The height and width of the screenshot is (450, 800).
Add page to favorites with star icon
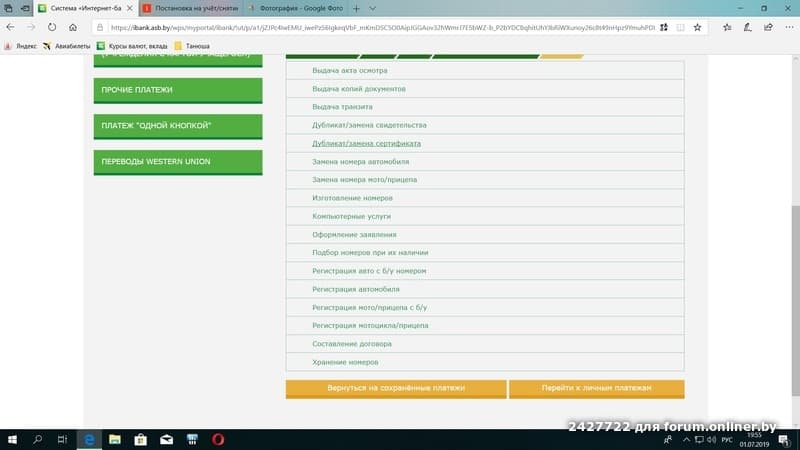[x=697, y=28]
